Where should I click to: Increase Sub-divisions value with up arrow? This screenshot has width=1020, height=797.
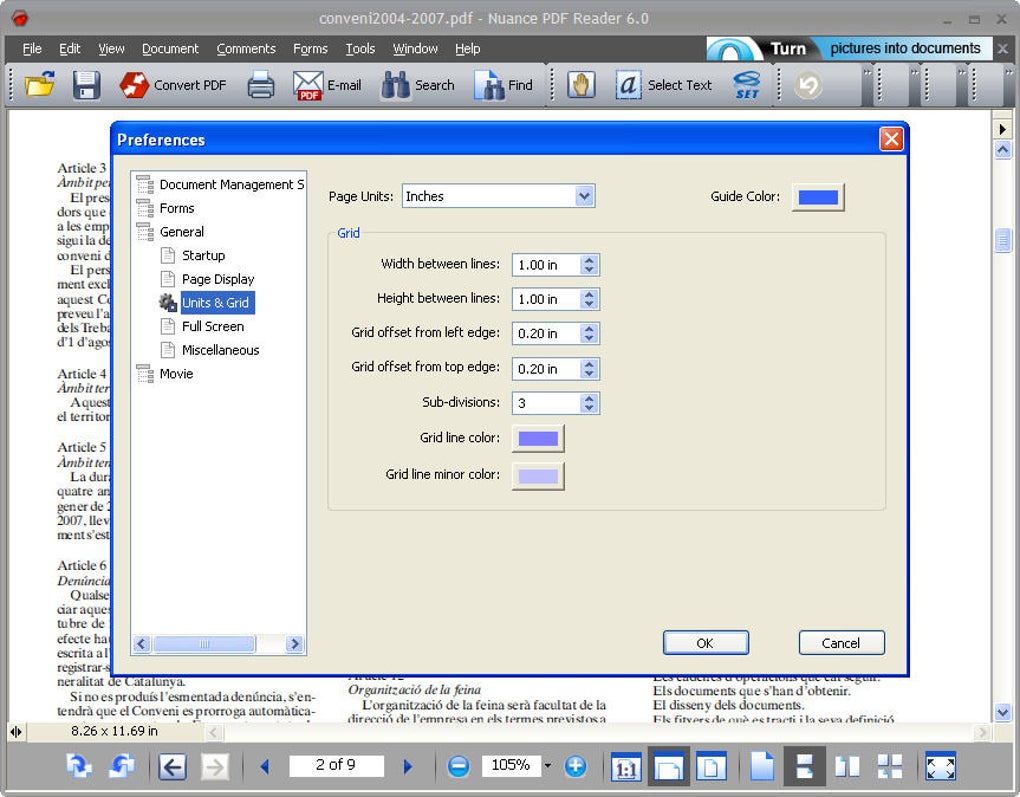589,398
